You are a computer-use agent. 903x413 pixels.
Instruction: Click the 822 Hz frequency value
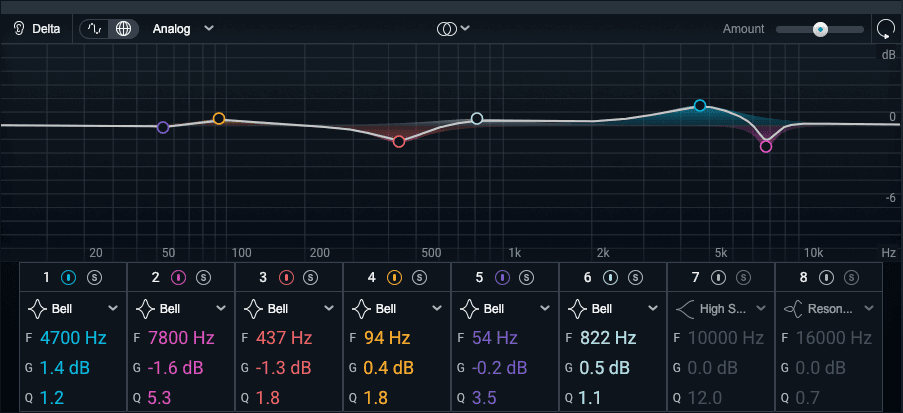[608, 338]
